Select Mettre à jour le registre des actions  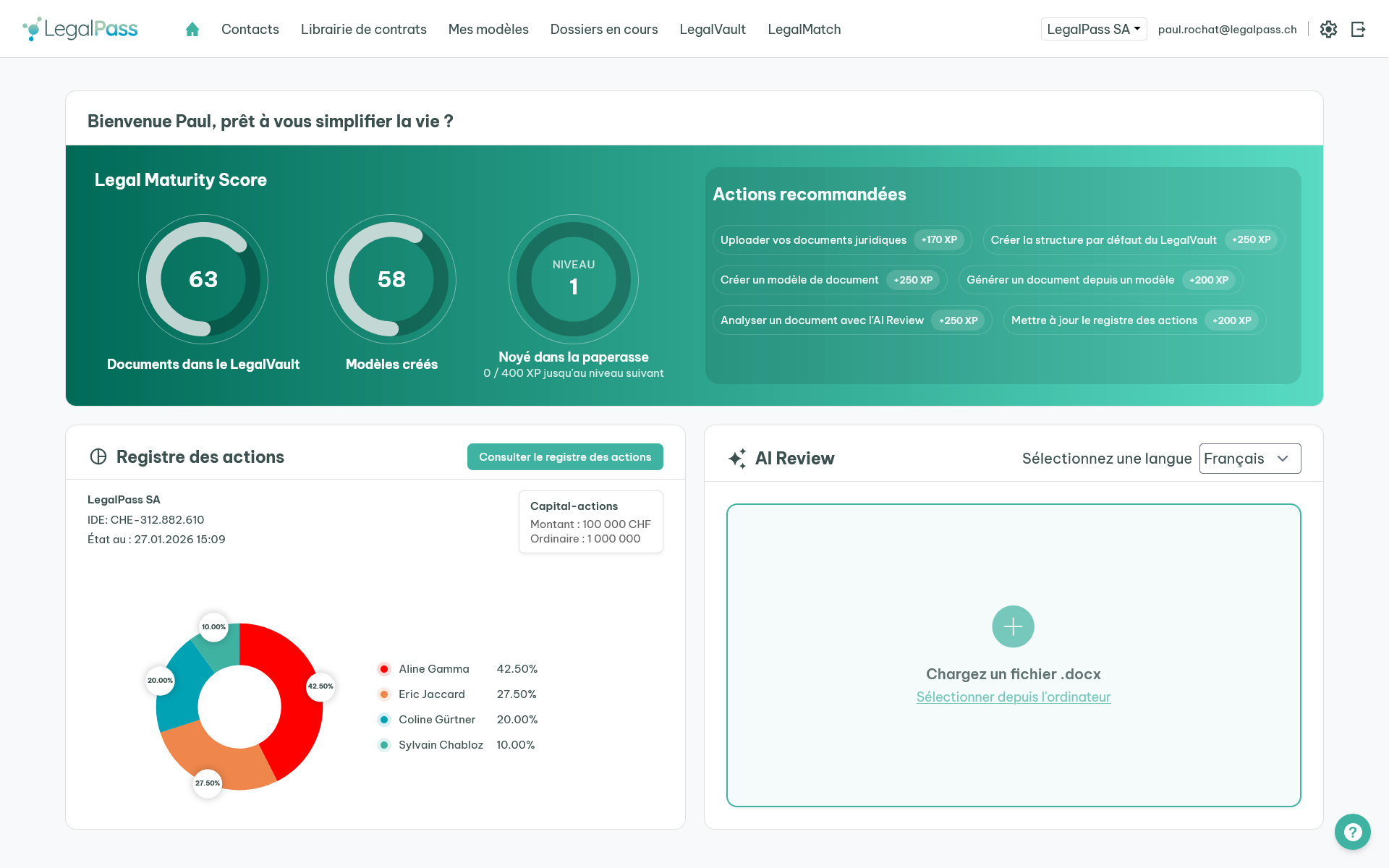click(1134, 320)
